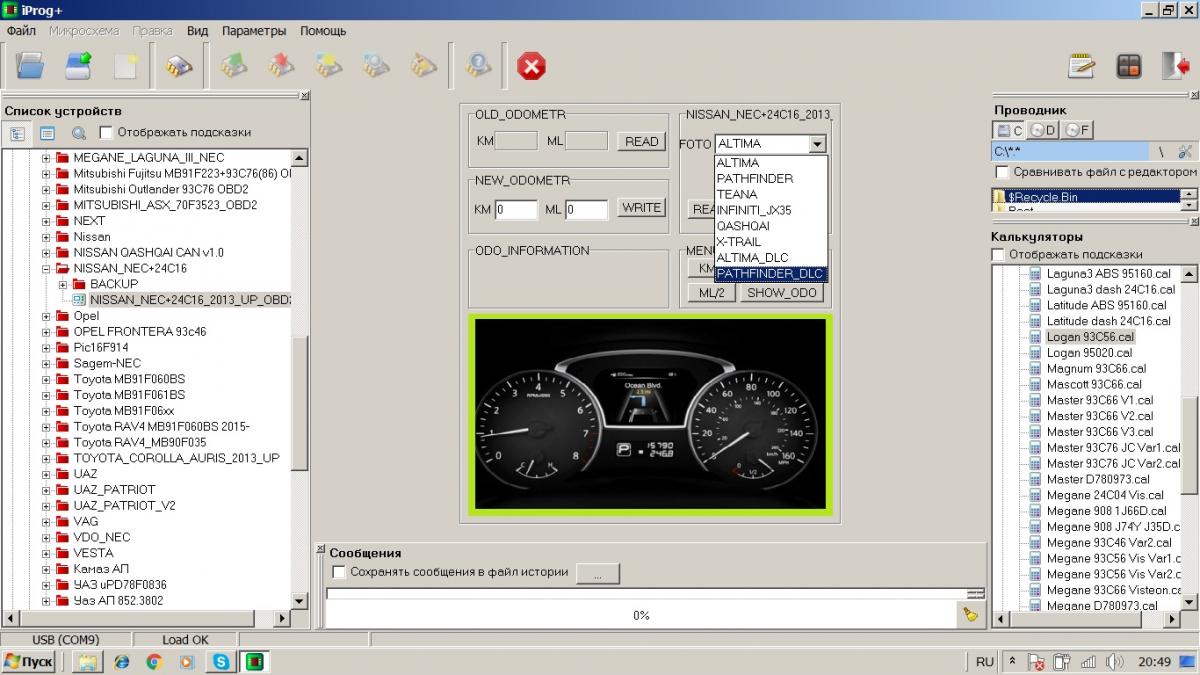Click the chip selection toolbar icon
Screen dimensions: 1200x675
pos(178,66)
